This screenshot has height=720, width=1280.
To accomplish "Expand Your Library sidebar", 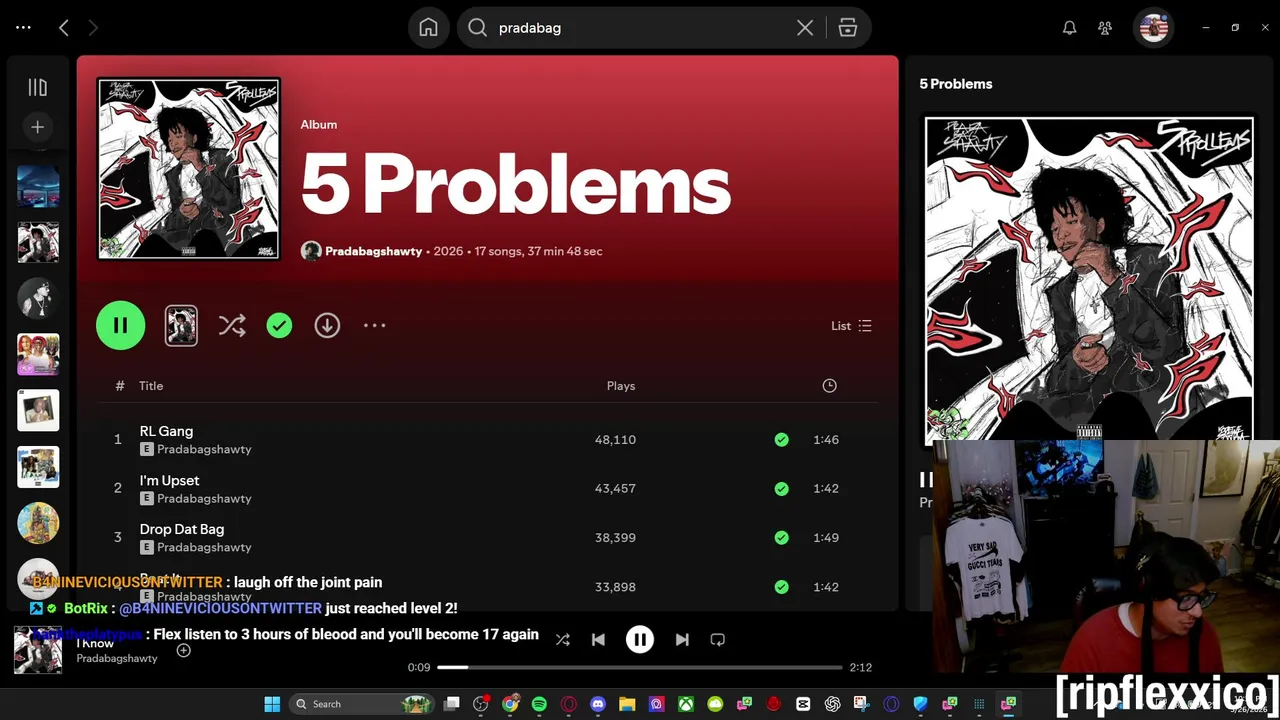I will [37, 87].
